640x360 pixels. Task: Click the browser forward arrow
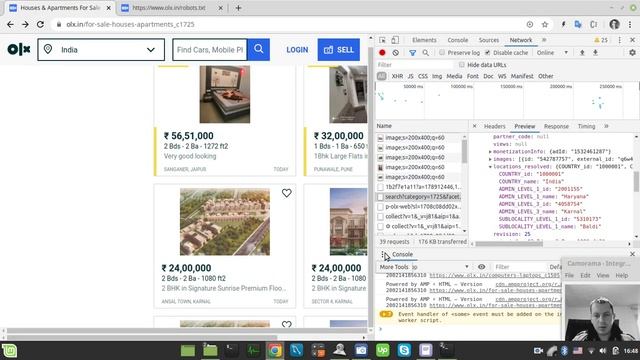[25, 24]
